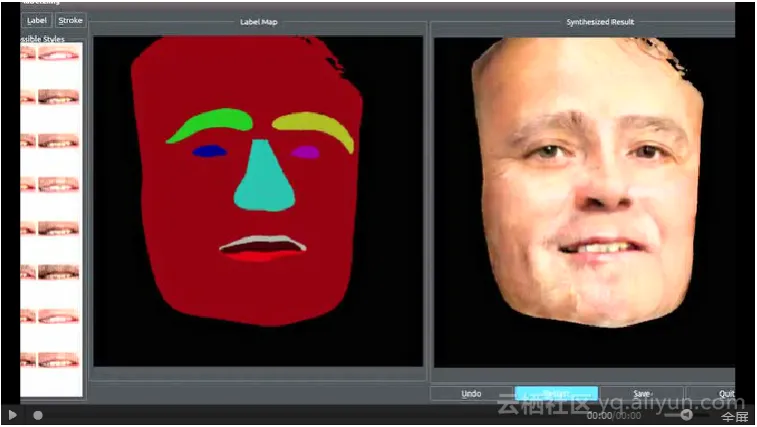This screenshot has width=757, height=427.
Task: Select the third mouth style thumbnail from top
Action: 58,141
